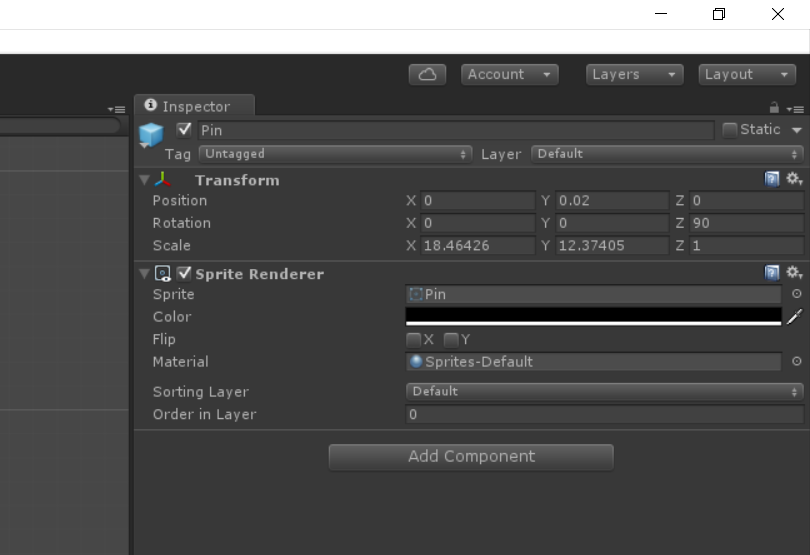Viewport: 810px width, 555px height.
Task: Select the Color eyedropper tool
Action: (795, 317)
